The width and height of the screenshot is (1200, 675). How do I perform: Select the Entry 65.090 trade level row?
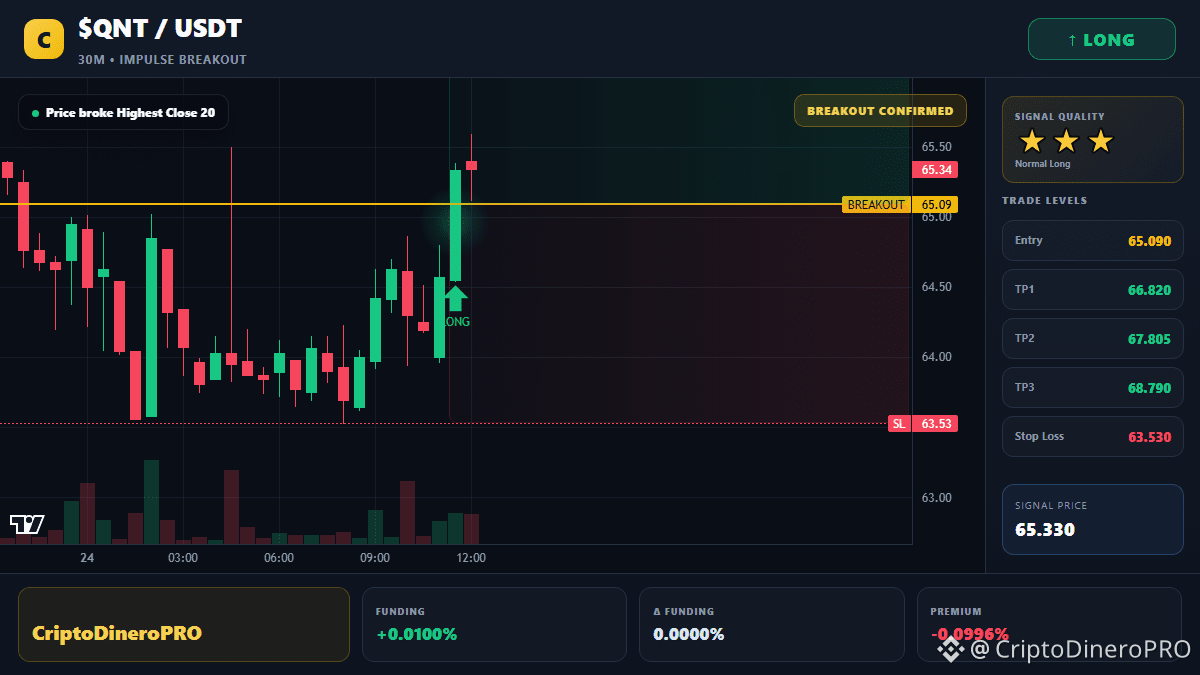1092,240
